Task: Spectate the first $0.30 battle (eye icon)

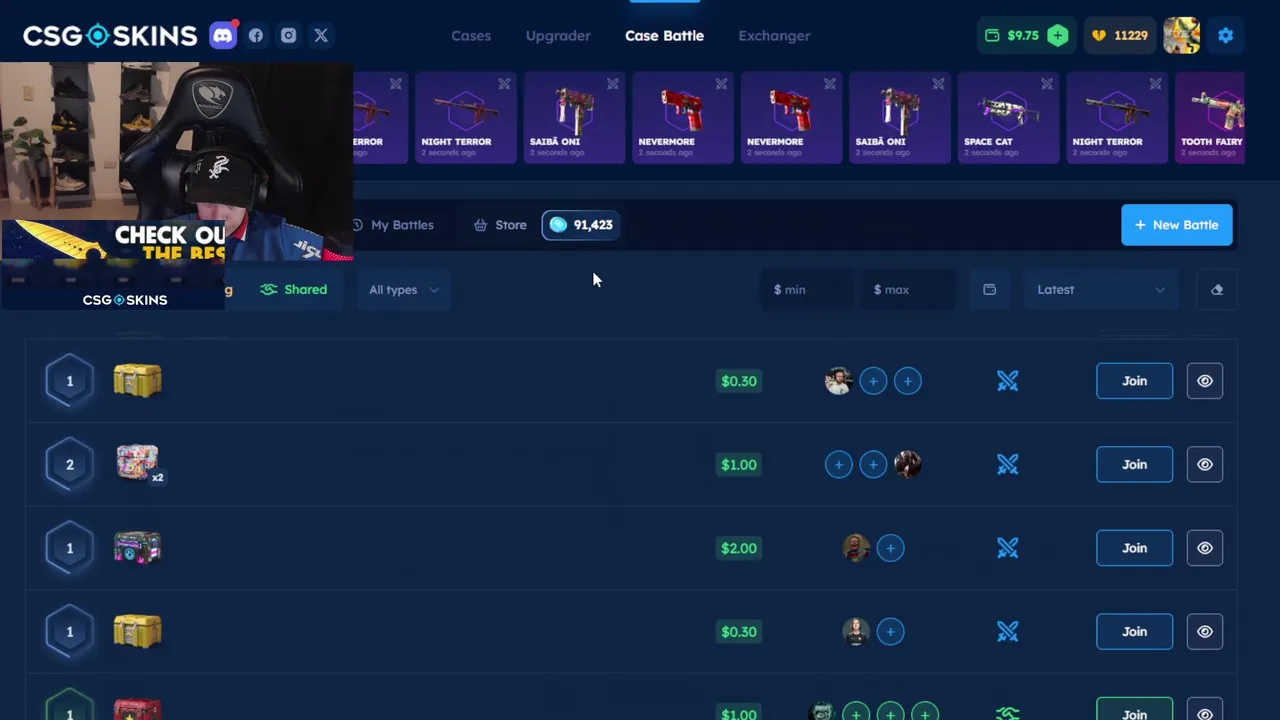Action: click(1205, 381)
